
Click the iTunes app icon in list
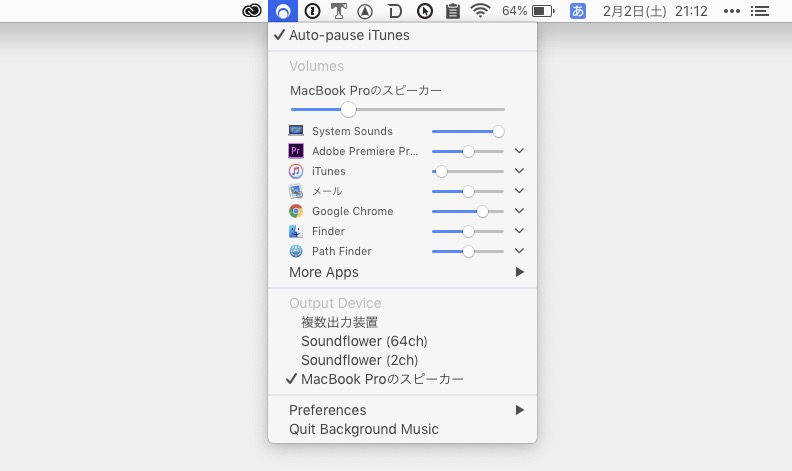[295, 171]
